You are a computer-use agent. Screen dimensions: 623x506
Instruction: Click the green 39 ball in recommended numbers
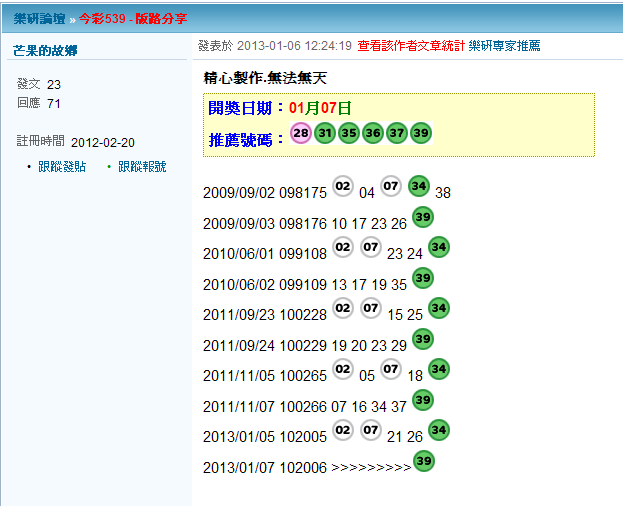tap(420, 134)
